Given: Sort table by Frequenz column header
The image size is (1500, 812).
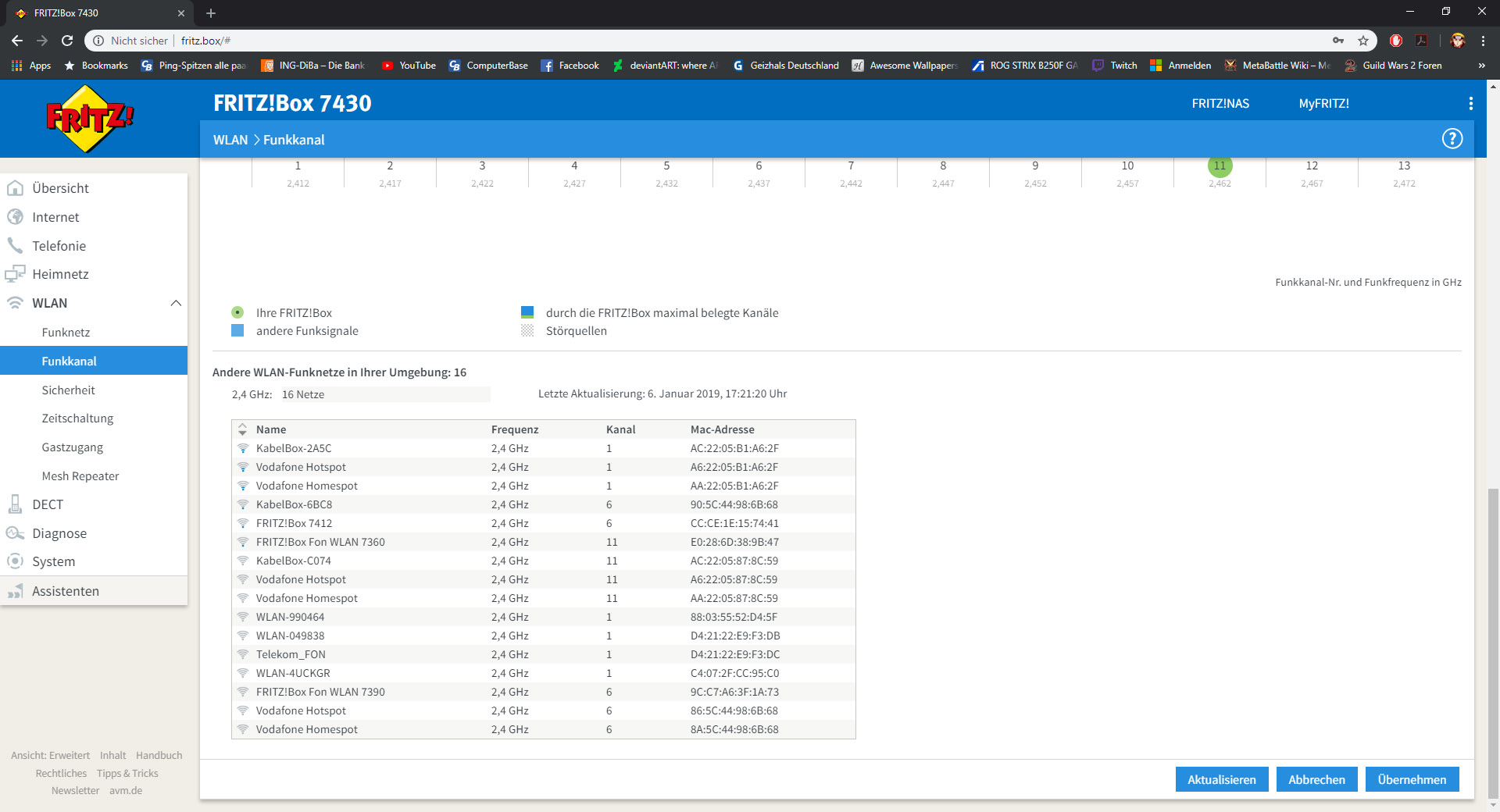Looking at the screenshot, I should point(515,429).
